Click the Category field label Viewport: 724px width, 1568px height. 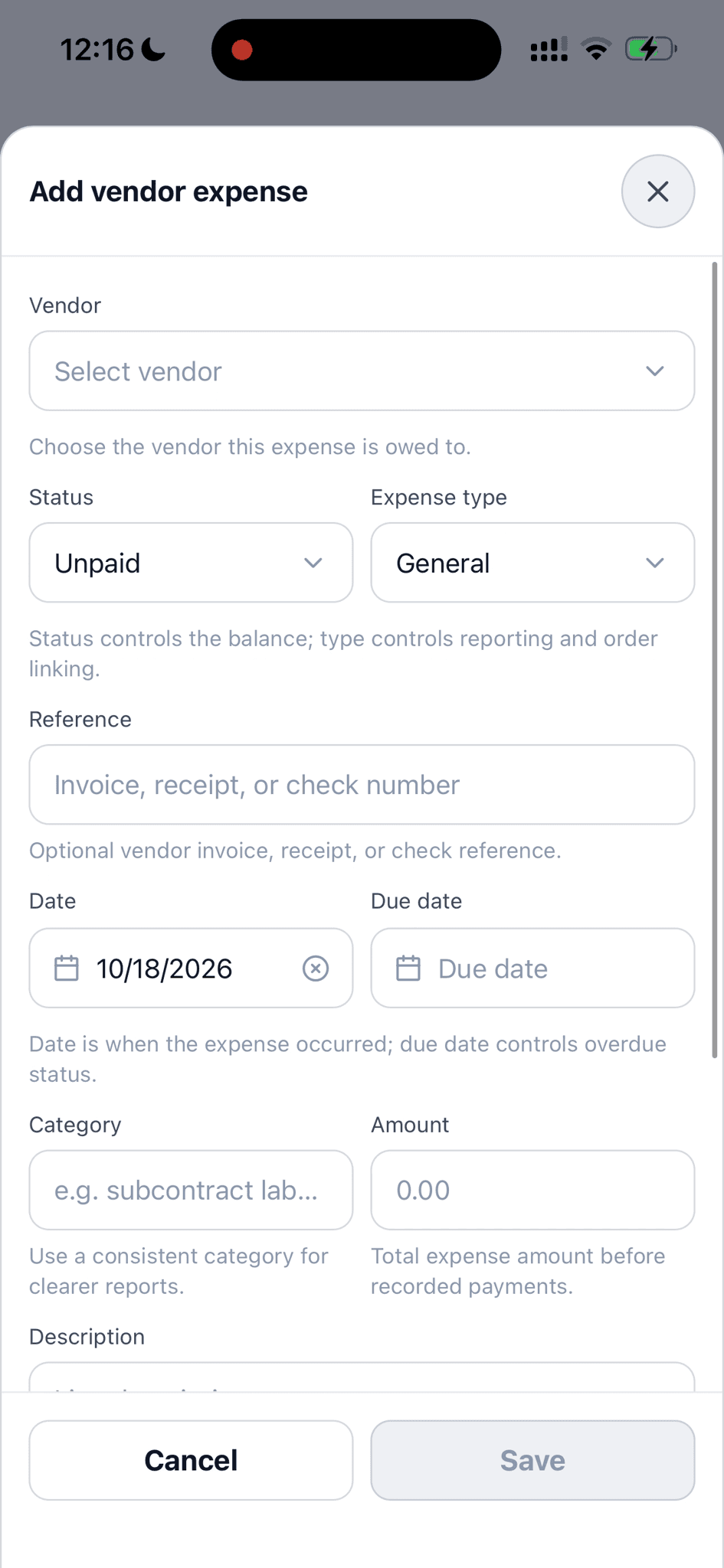pyautogui.click(x=75, y=1125)
